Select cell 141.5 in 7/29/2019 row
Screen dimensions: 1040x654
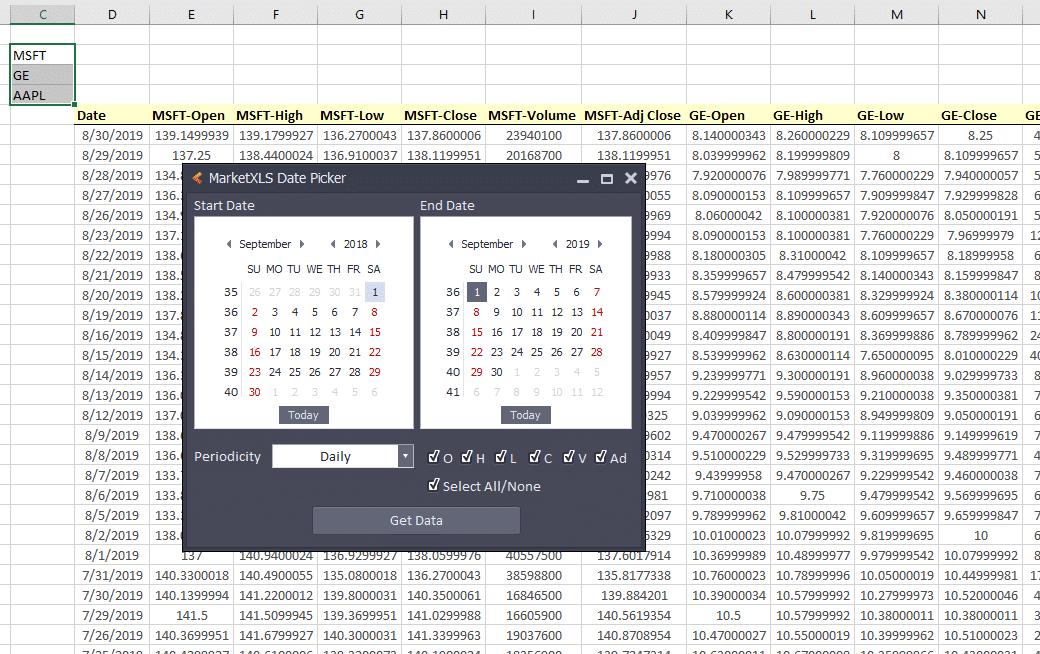tap(191, 616)
